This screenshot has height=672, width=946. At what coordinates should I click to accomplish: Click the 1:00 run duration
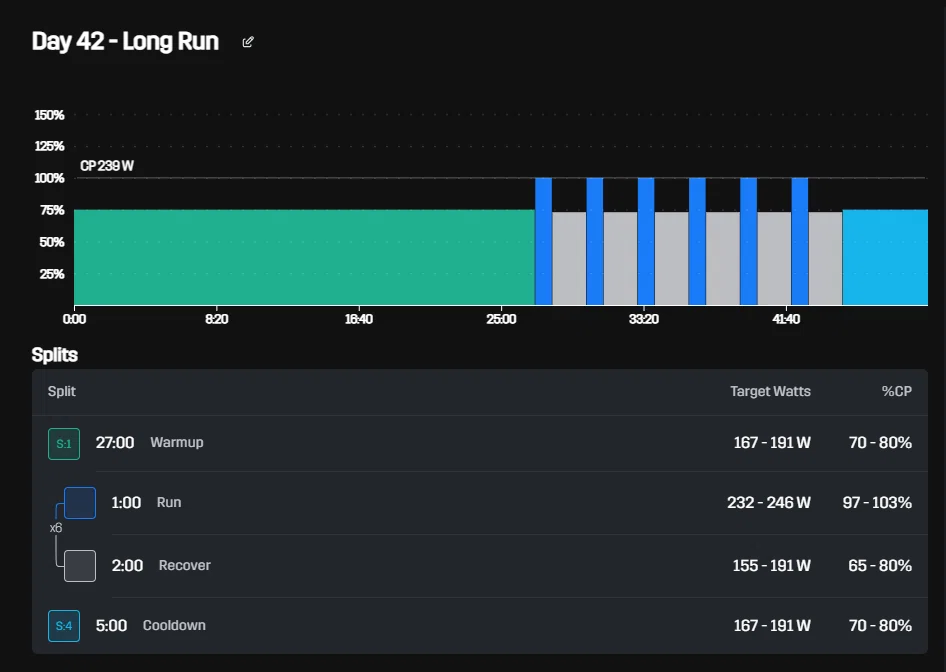[126, 502]
